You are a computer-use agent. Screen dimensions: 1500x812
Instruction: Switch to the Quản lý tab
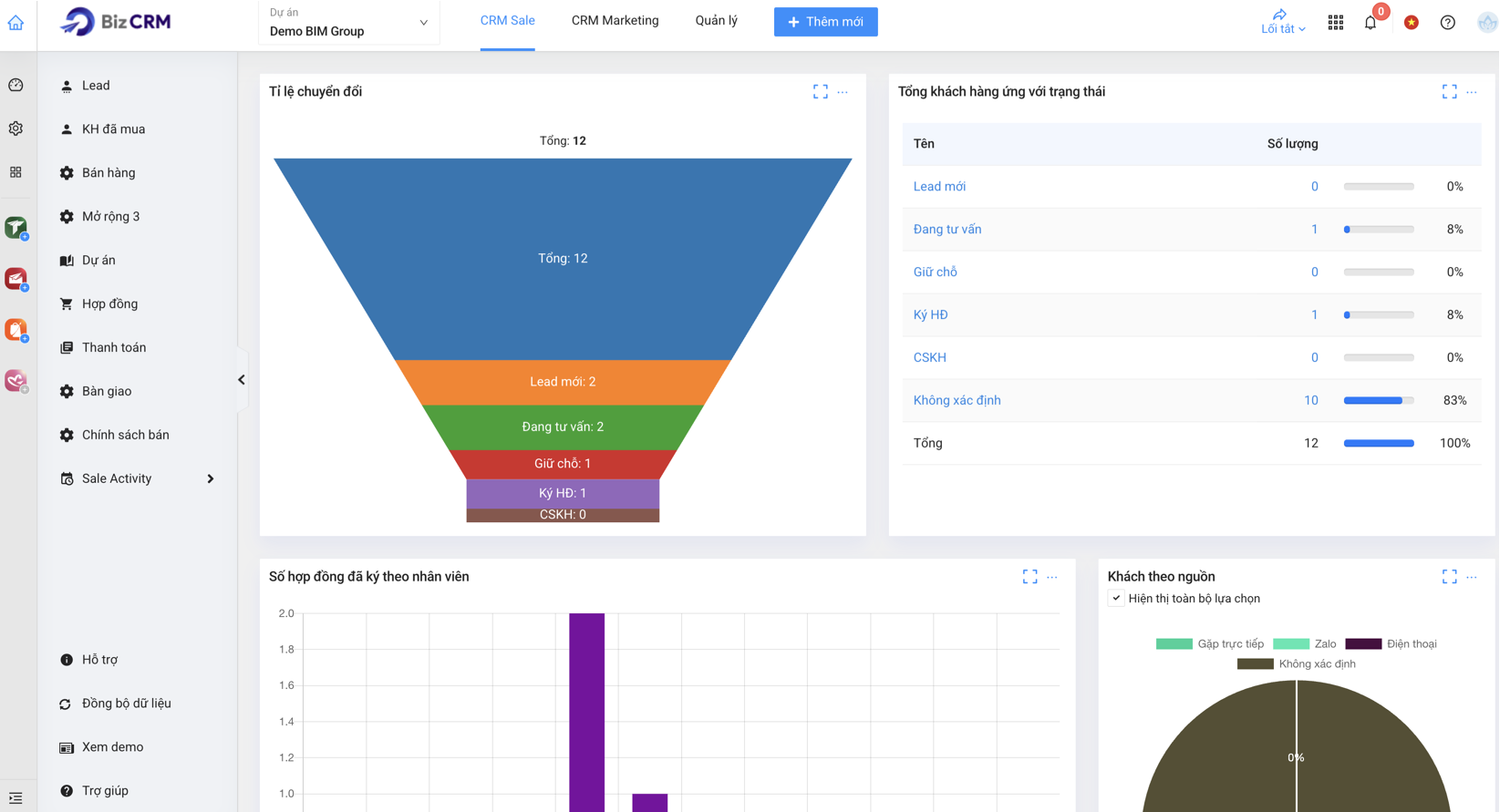coord(717,21)
